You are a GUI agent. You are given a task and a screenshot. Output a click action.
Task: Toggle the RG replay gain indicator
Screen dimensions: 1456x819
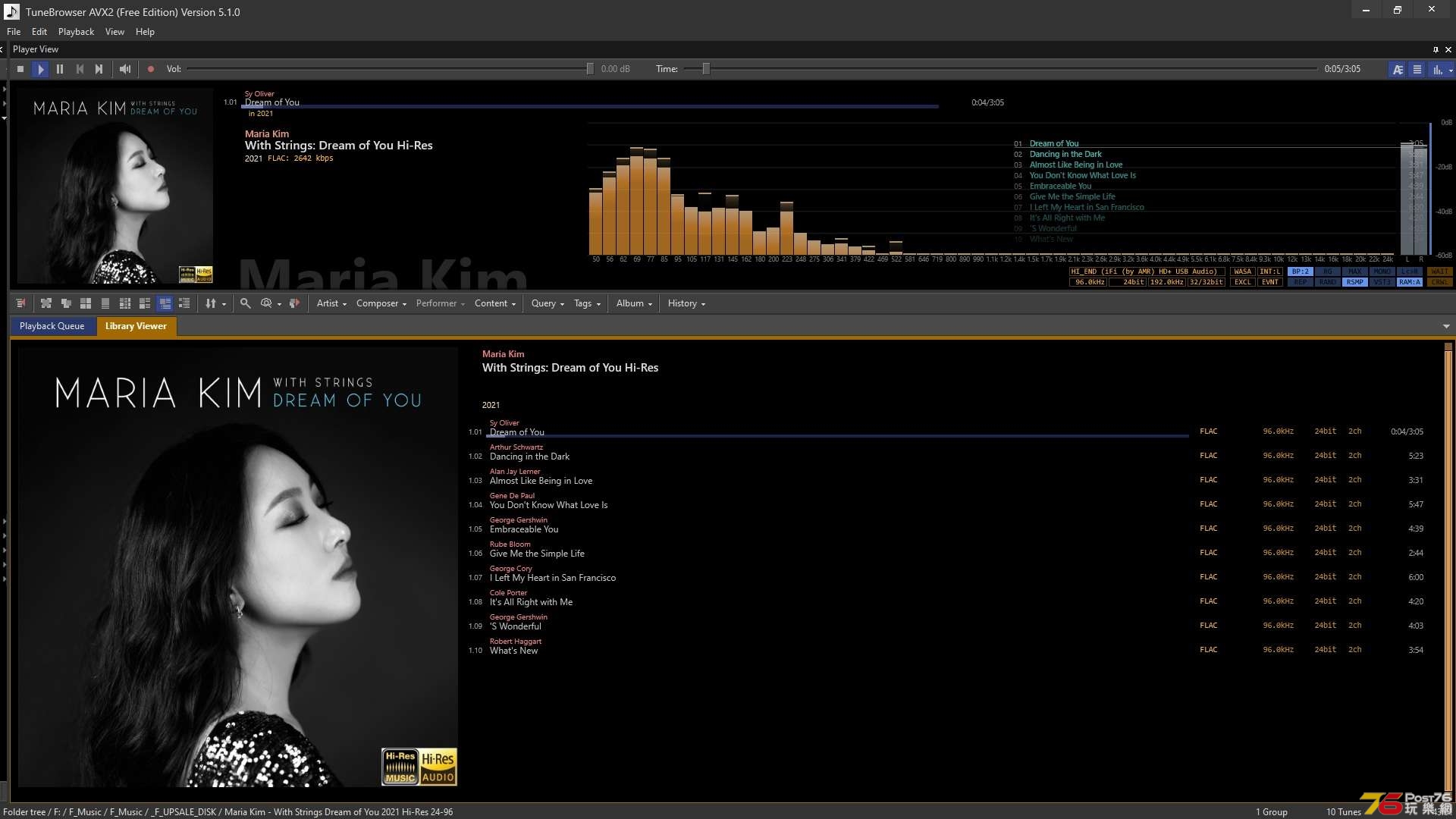pos(1328,271)
